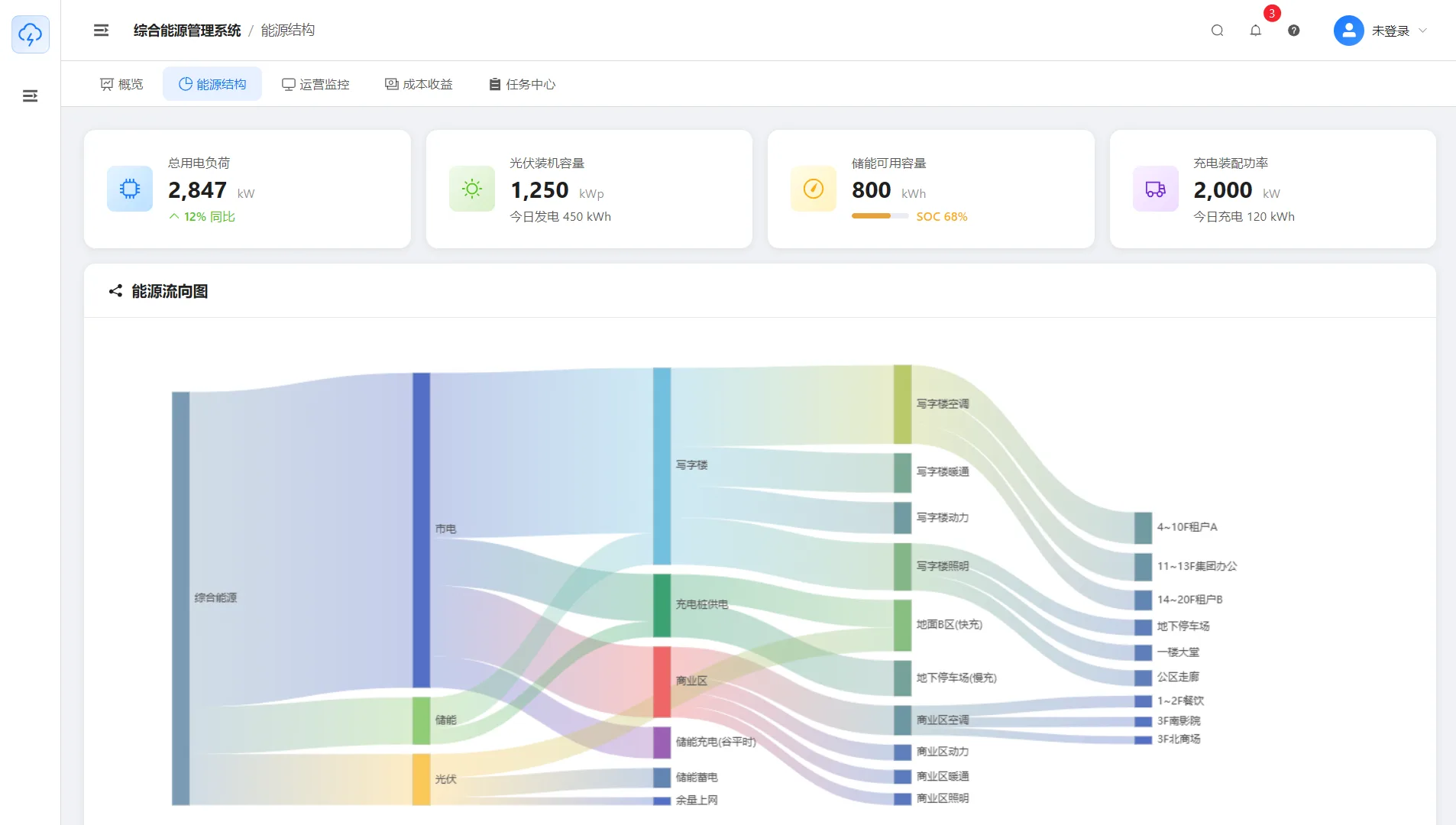Click the gauge icon in 储能可用容量 card
Screen dimensions: 1456x825
coord(814,189)
